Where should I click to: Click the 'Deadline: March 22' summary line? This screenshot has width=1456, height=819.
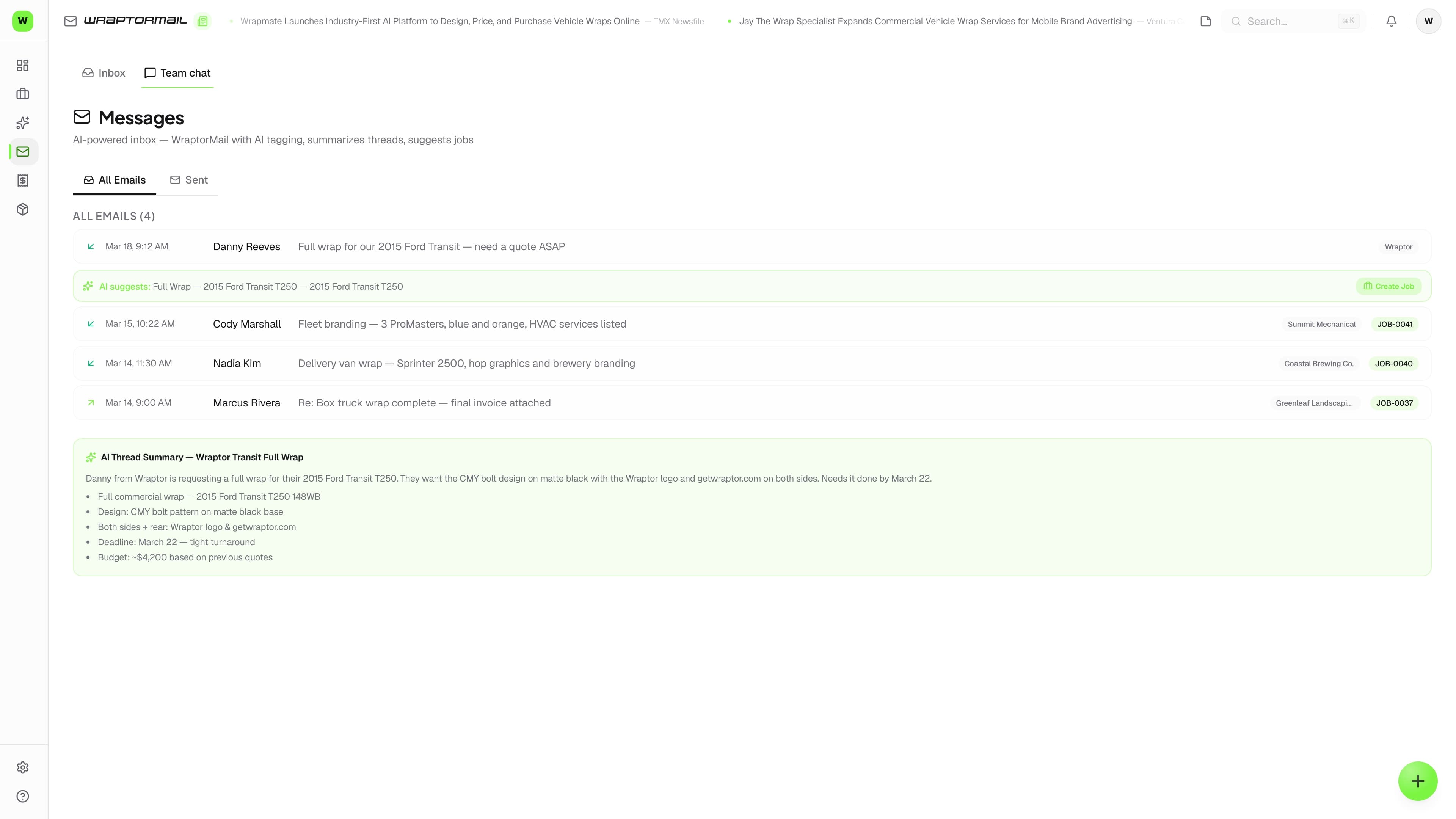(x=176, y=542)
